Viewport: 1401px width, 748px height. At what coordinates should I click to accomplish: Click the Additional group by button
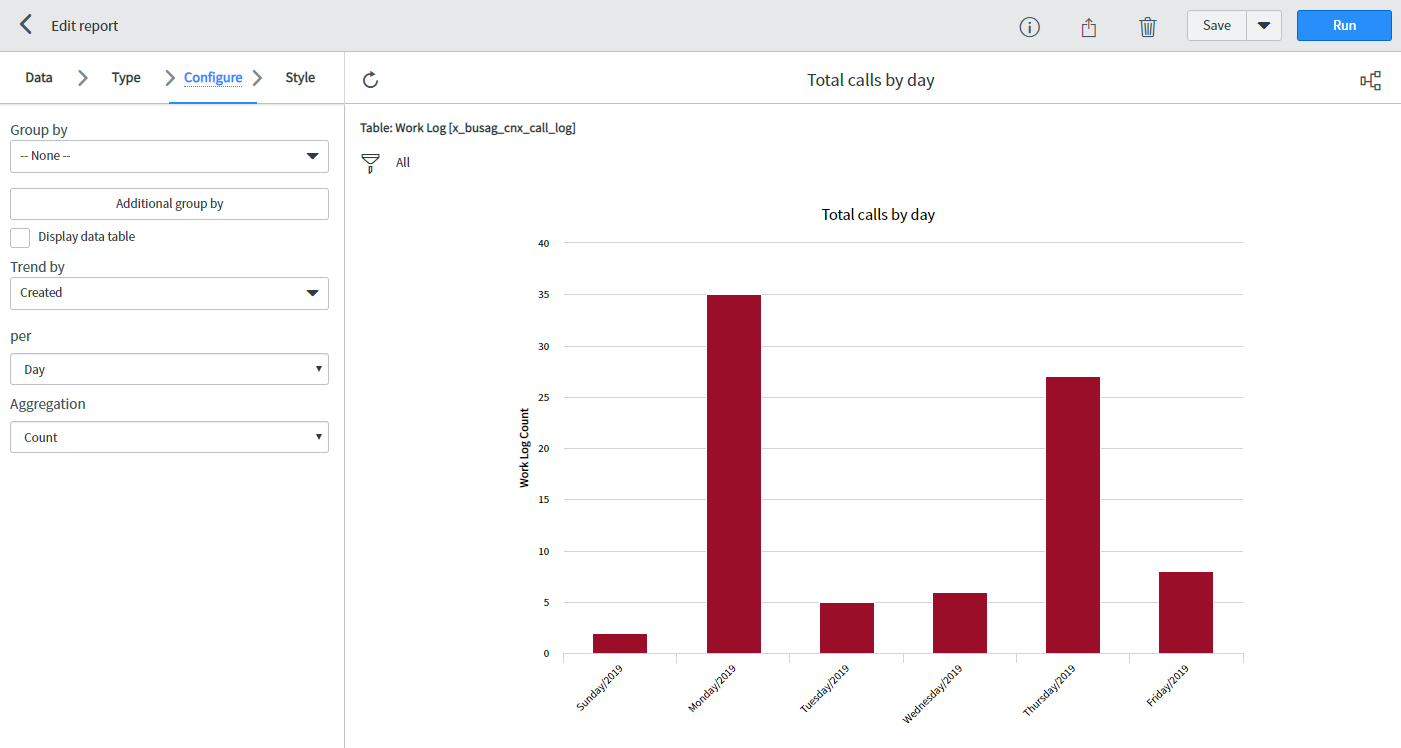169,204
